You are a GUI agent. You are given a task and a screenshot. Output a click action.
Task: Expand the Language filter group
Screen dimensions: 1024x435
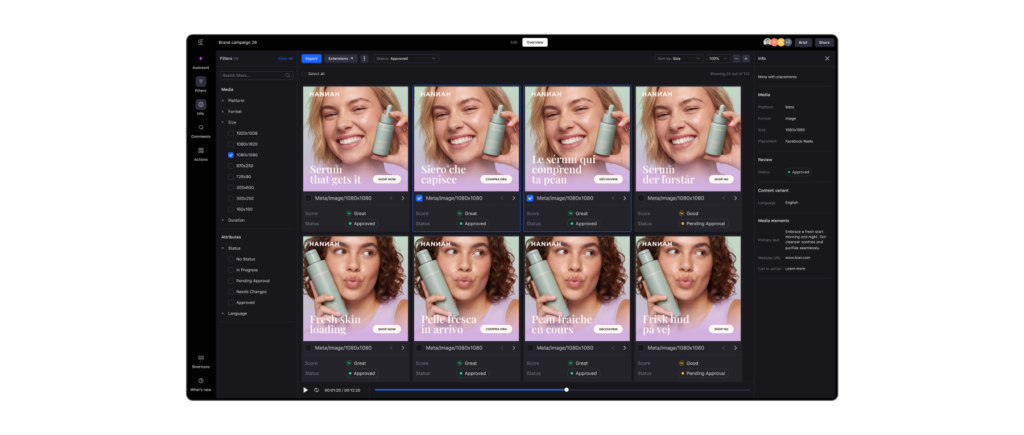point(223,314)
